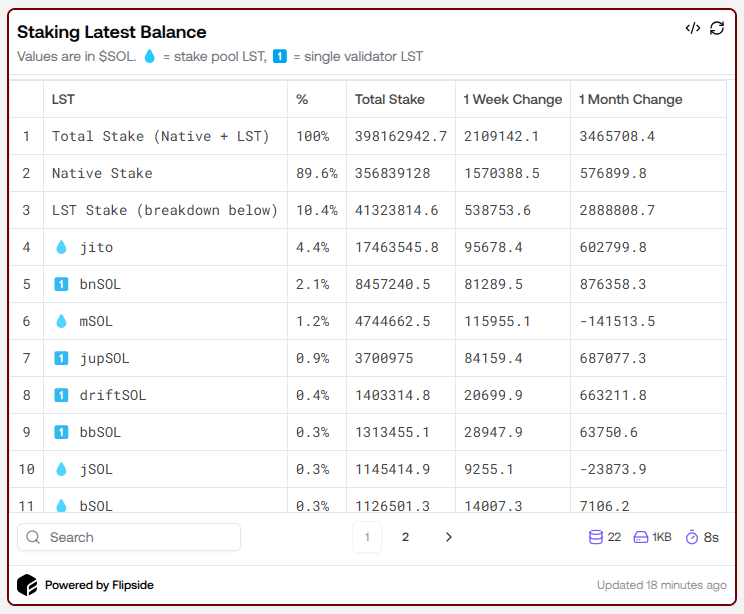Viewport: 744px width, 614px height.
Task: Select the mSOL row name cell
Action: coord(97,321)
